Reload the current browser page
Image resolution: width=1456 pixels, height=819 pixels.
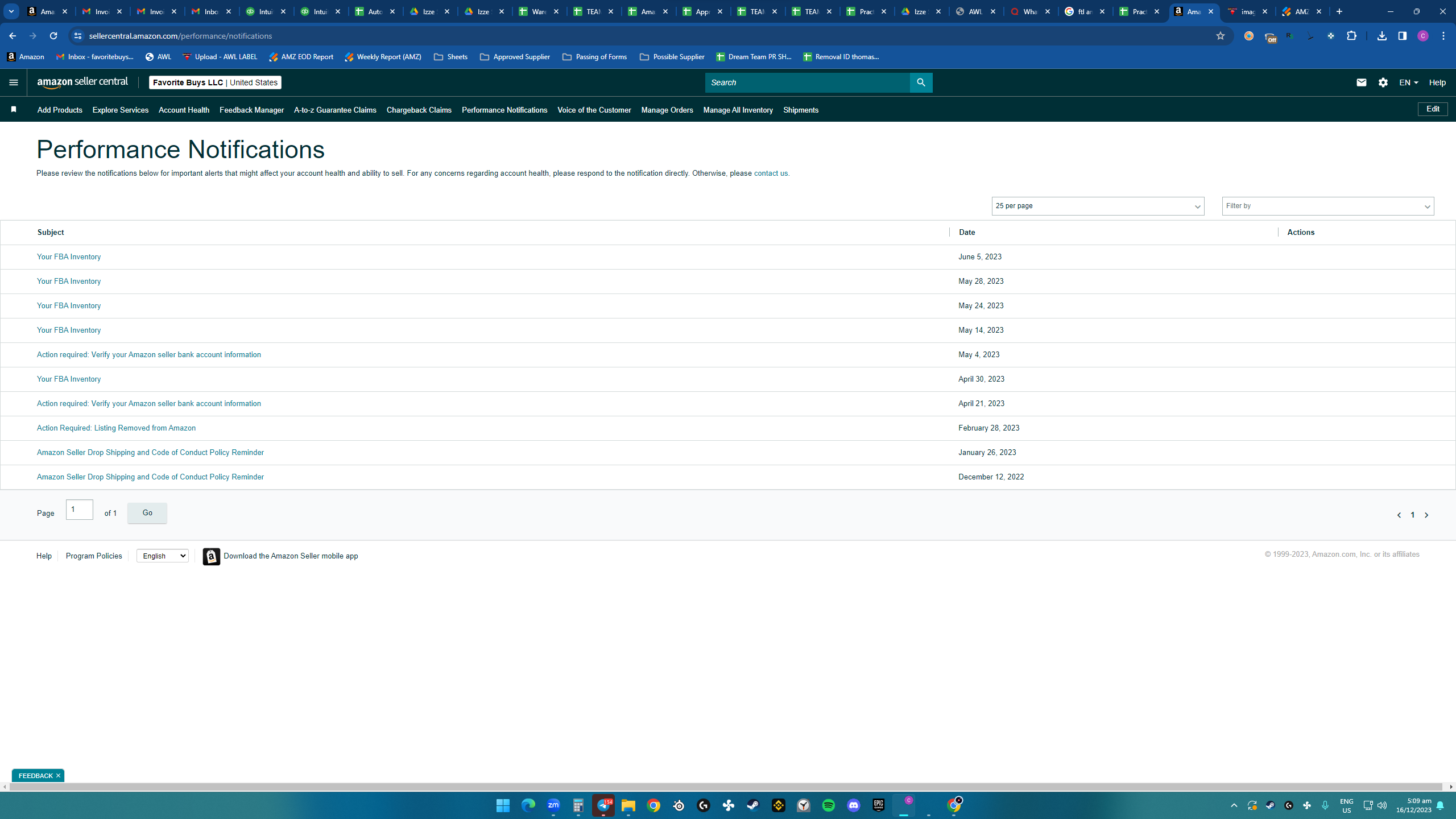tap(53, 36)
